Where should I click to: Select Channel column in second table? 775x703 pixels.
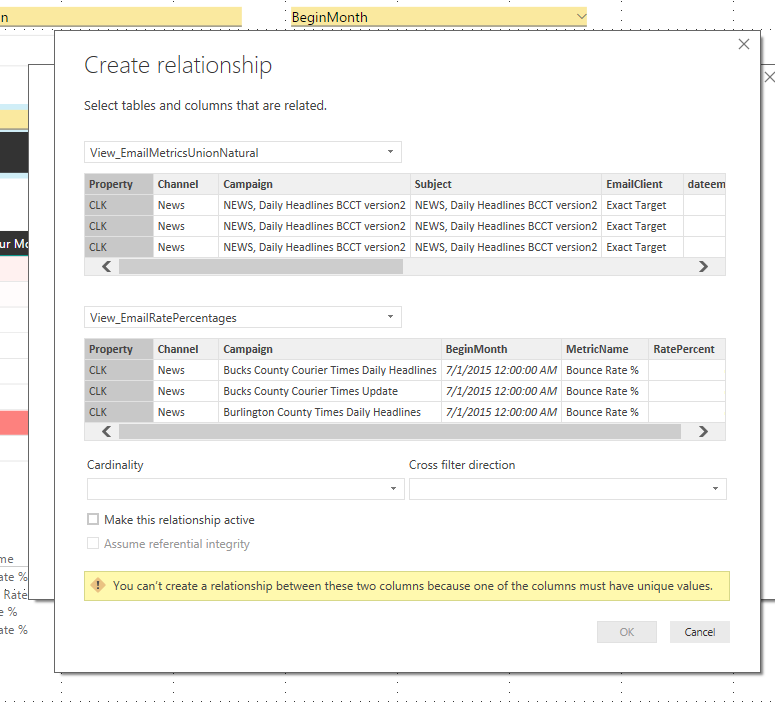click(186, 349)
